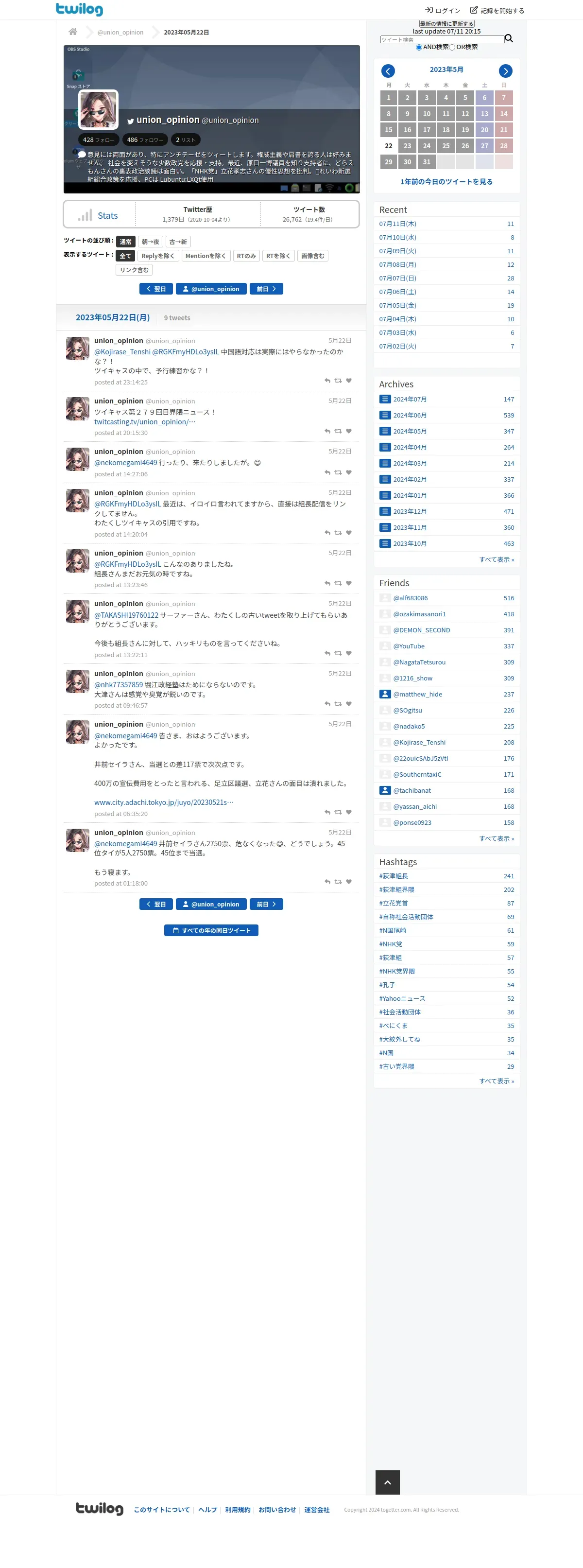583x1568 pixels.
Task: Select day 31 in the calendar
Action: (x=427, y=162)
